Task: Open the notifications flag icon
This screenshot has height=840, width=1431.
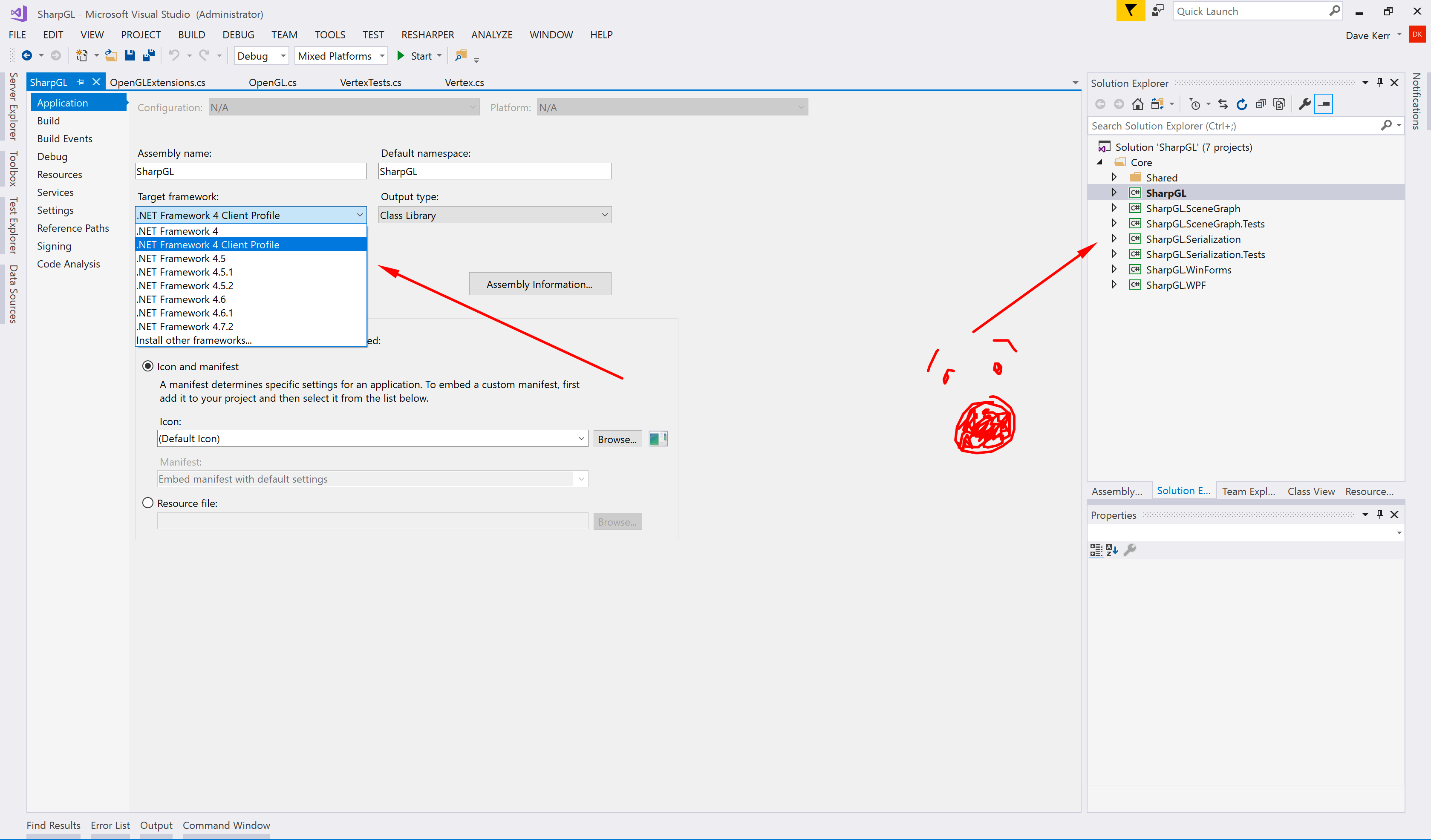Action: 1130,11
